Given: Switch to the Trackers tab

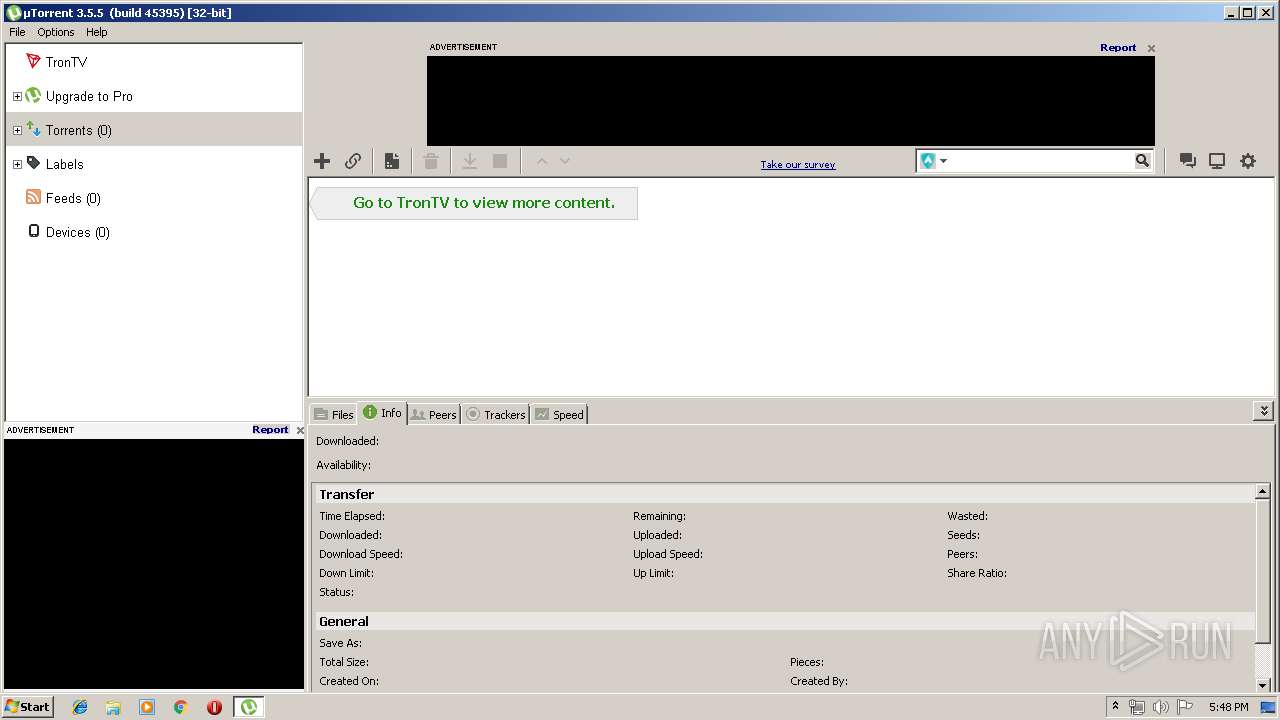Looking at the screenshot, I should pos(495,414).
